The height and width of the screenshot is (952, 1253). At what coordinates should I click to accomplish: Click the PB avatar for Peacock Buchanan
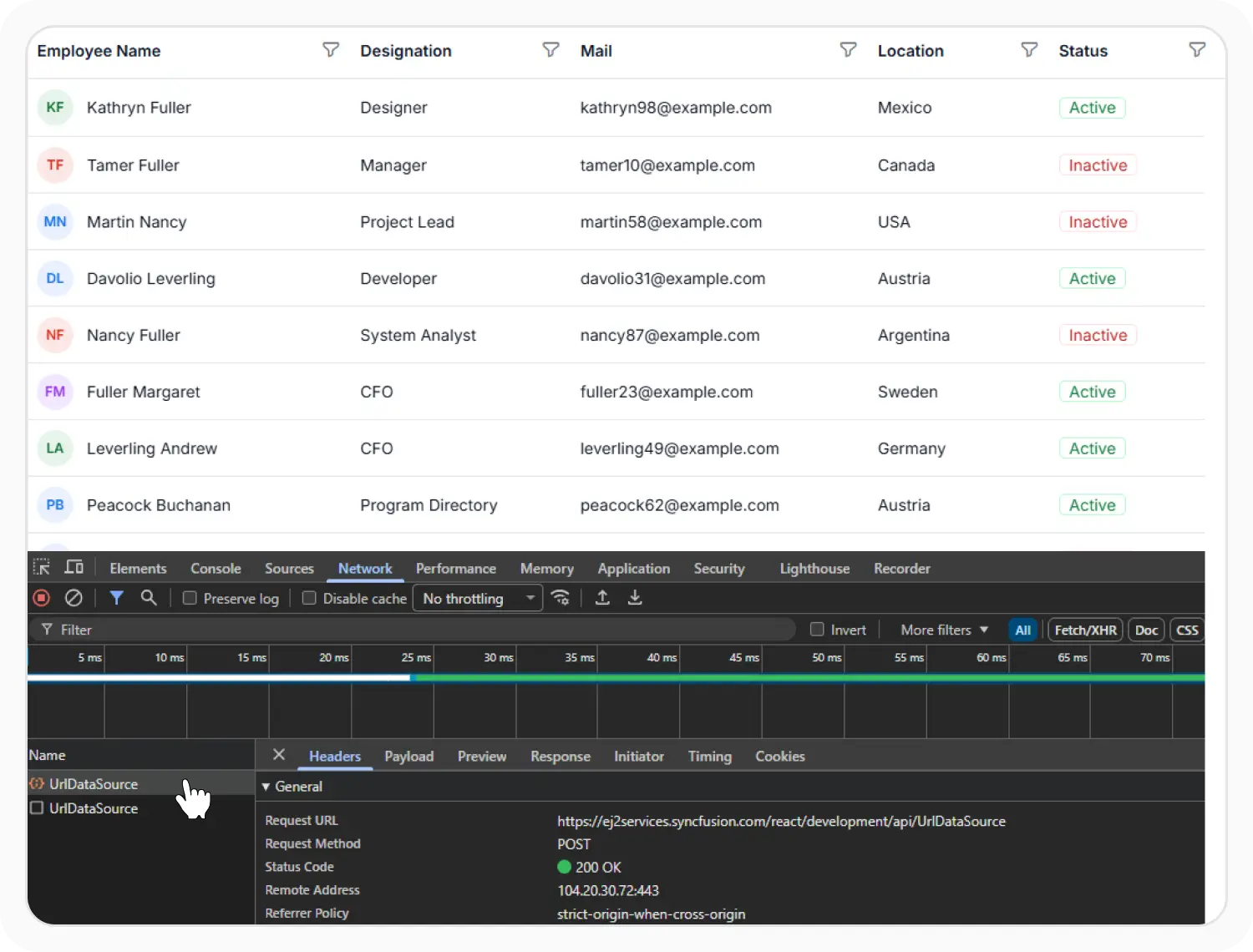point(55,505)
